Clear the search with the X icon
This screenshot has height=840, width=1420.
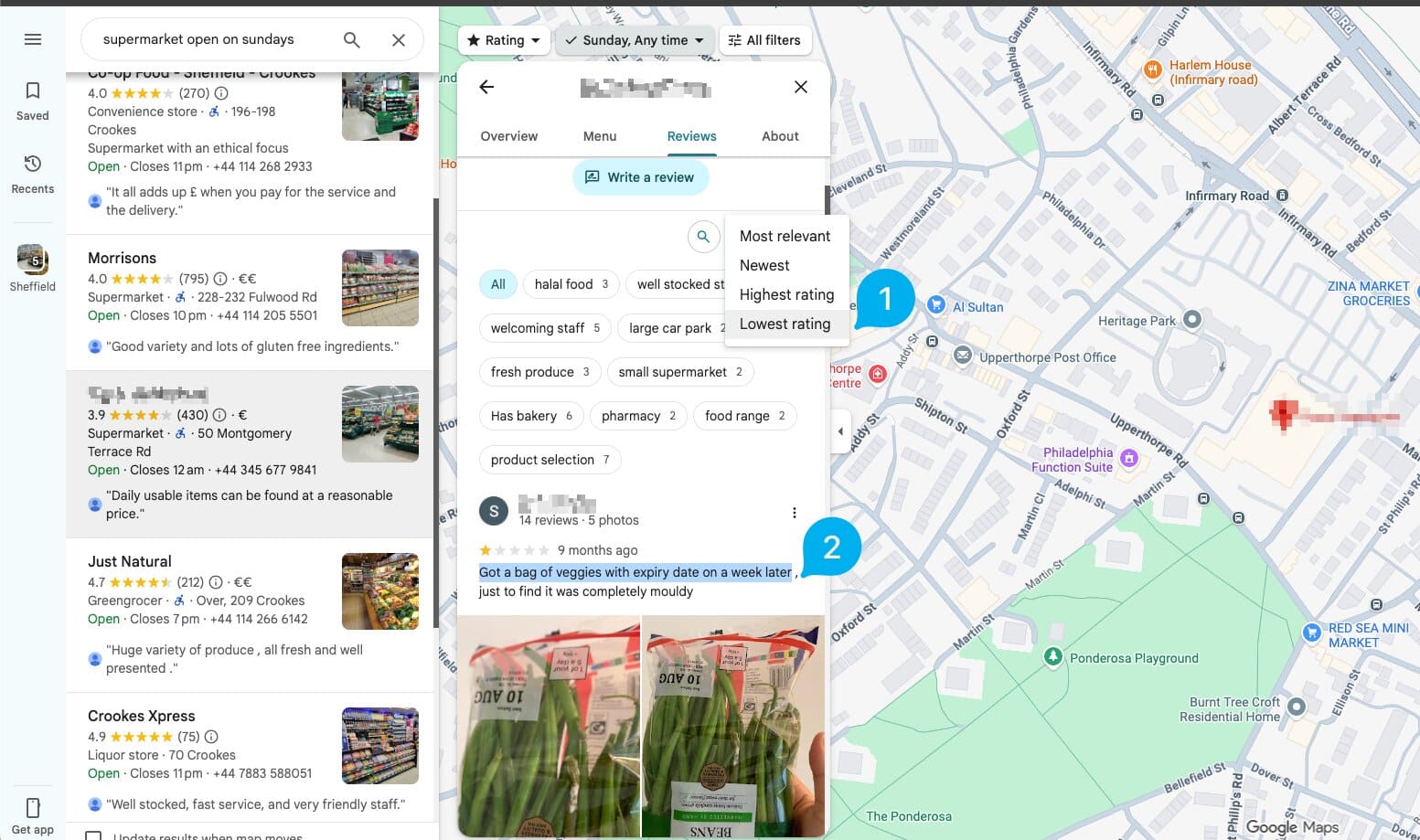click(399, 40)
